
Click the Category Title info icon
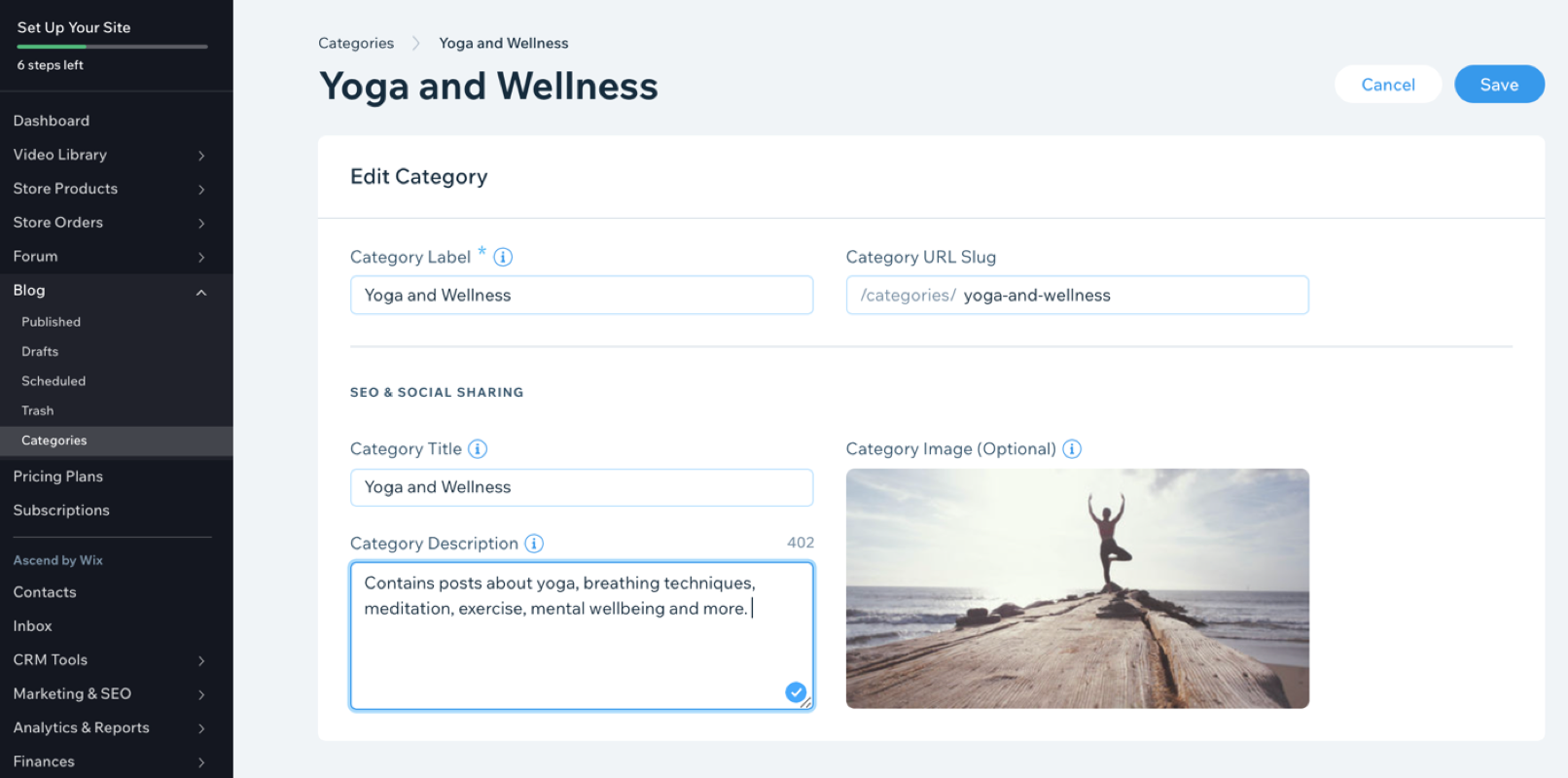tap(478, 449)
